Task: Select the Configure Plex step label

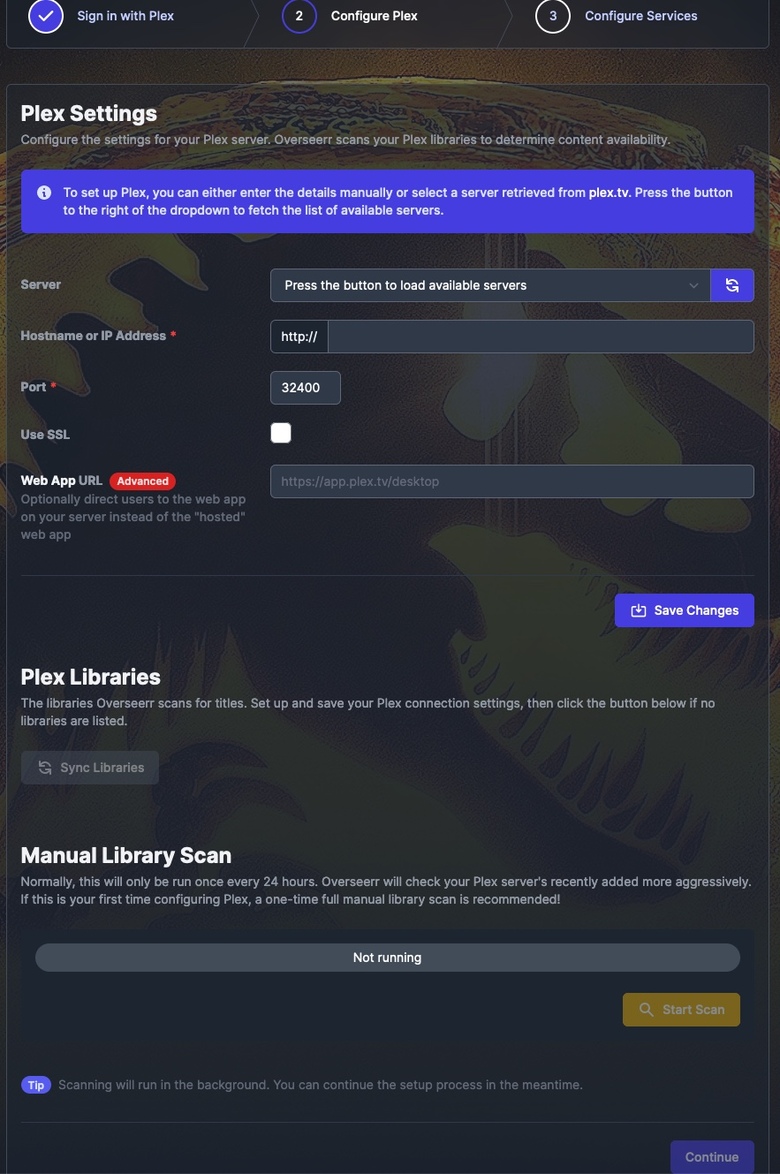Action: coord(374,16)
